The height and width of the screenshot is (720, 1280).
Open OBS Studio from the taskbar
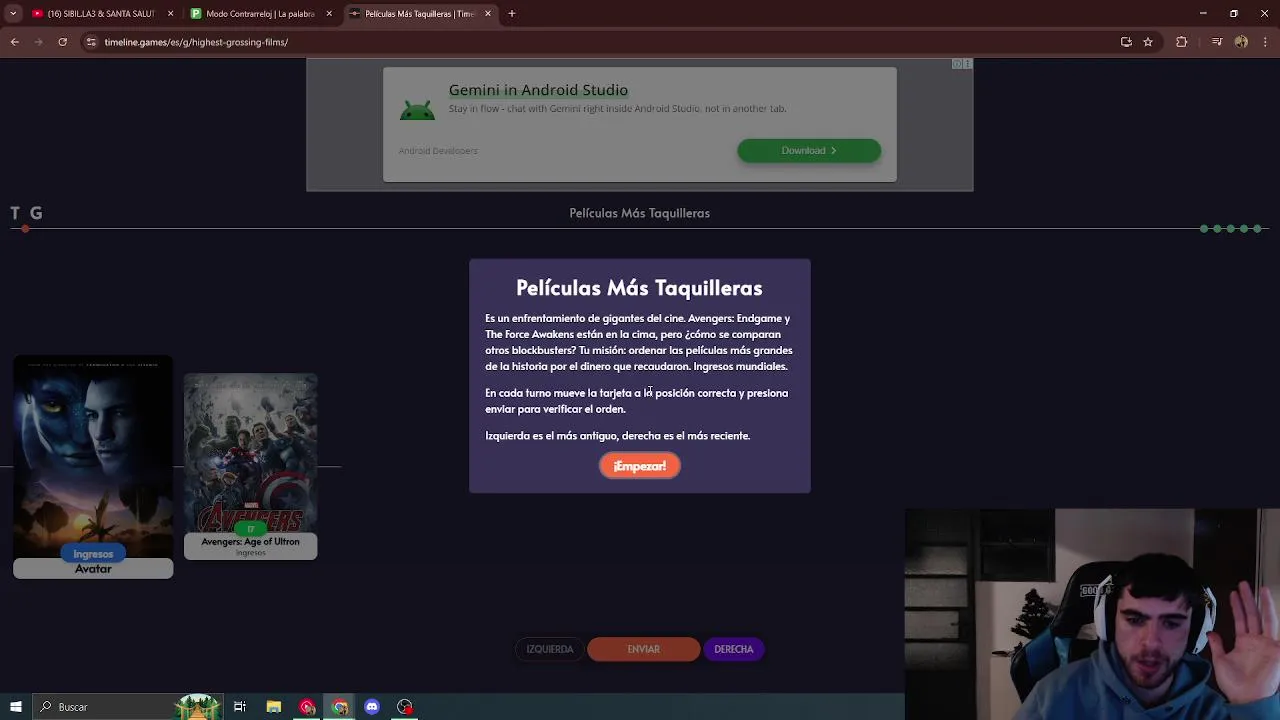pyautogui.click(x=405, y=707)
